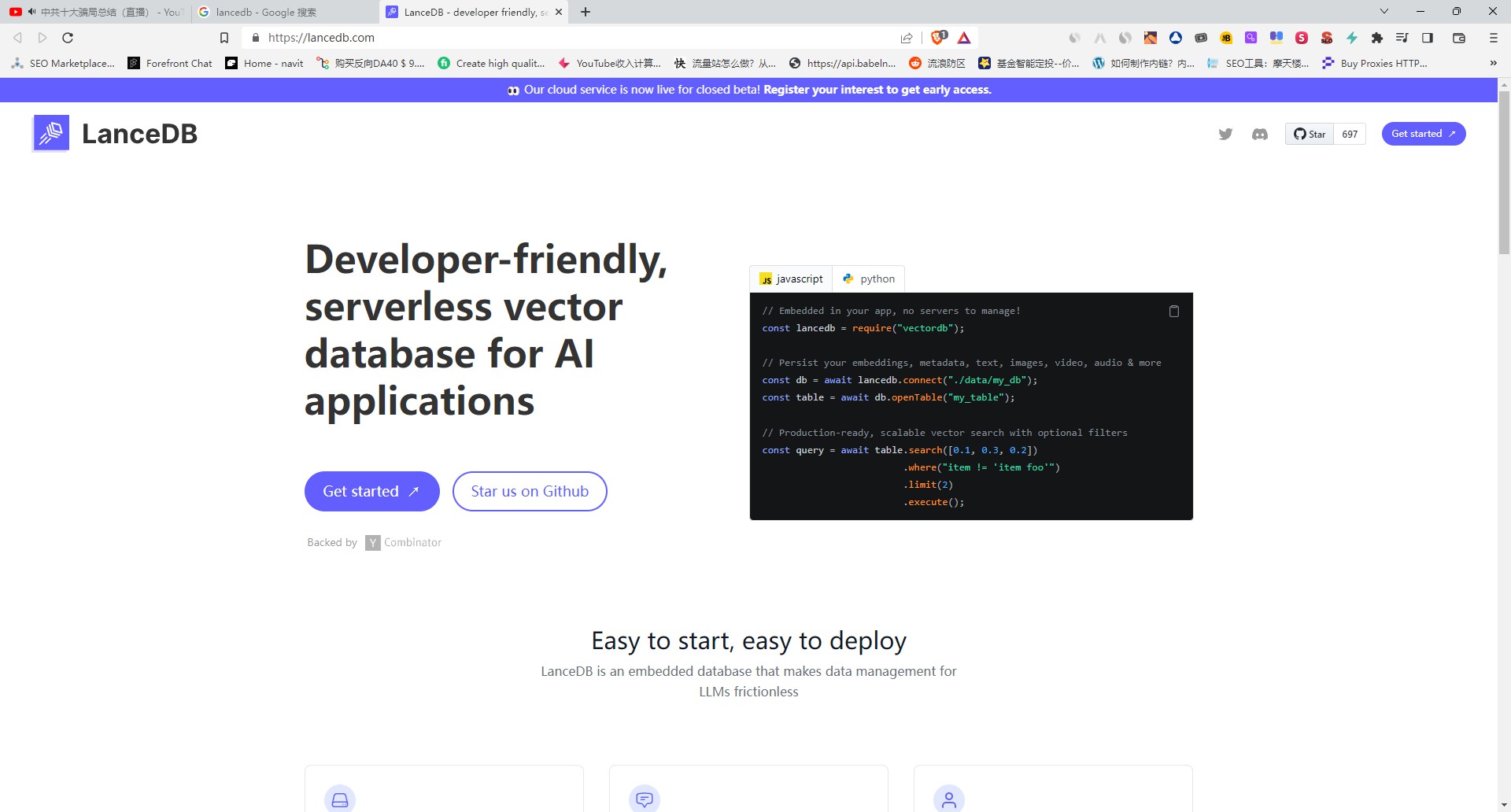Expand the bookmarks overflow chevron

pyautogui.click(x=1493, y=63)
